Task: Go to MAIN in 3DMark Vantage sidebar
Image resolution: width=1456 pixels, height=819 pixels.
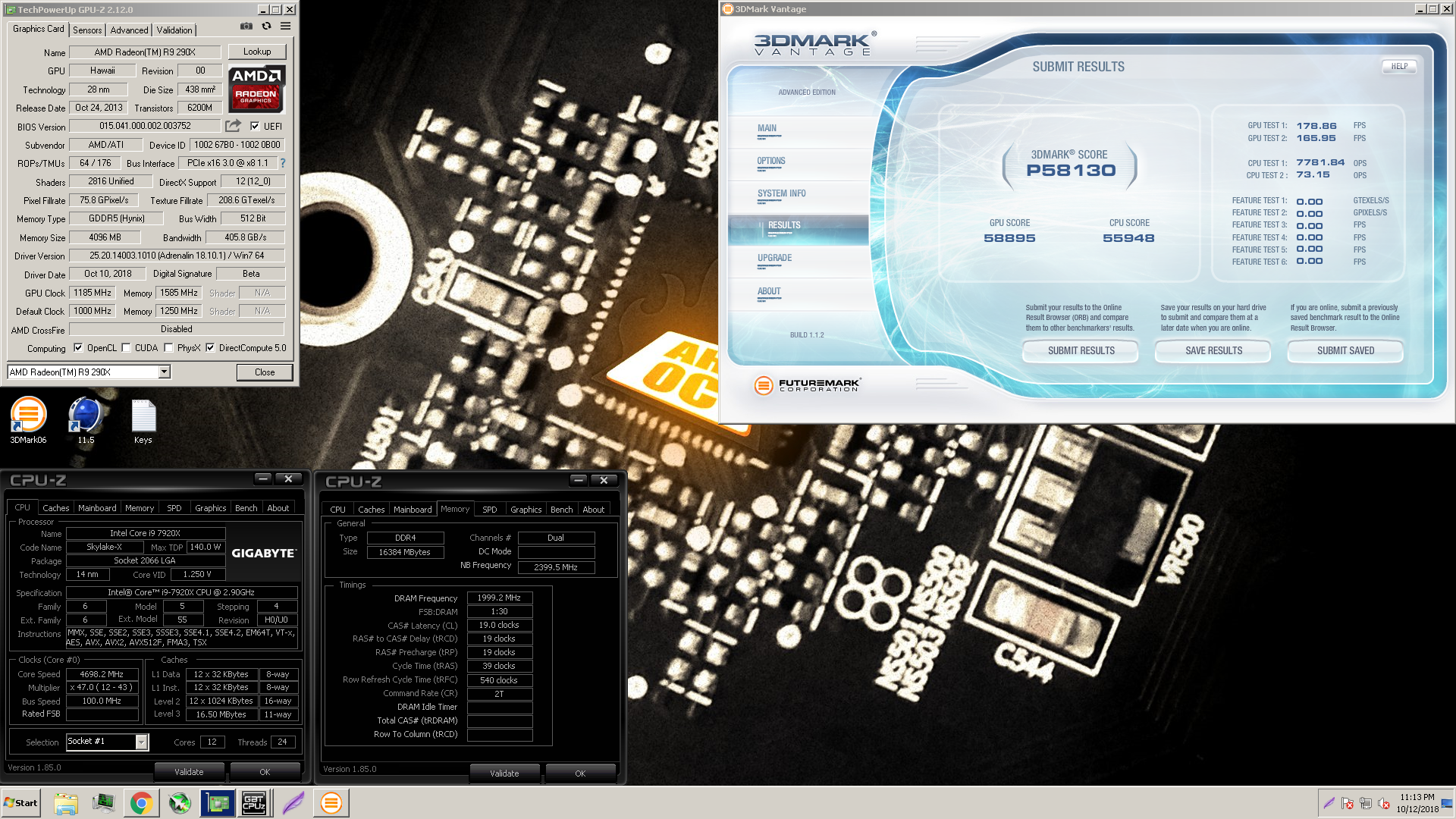Action: point(767,128)
